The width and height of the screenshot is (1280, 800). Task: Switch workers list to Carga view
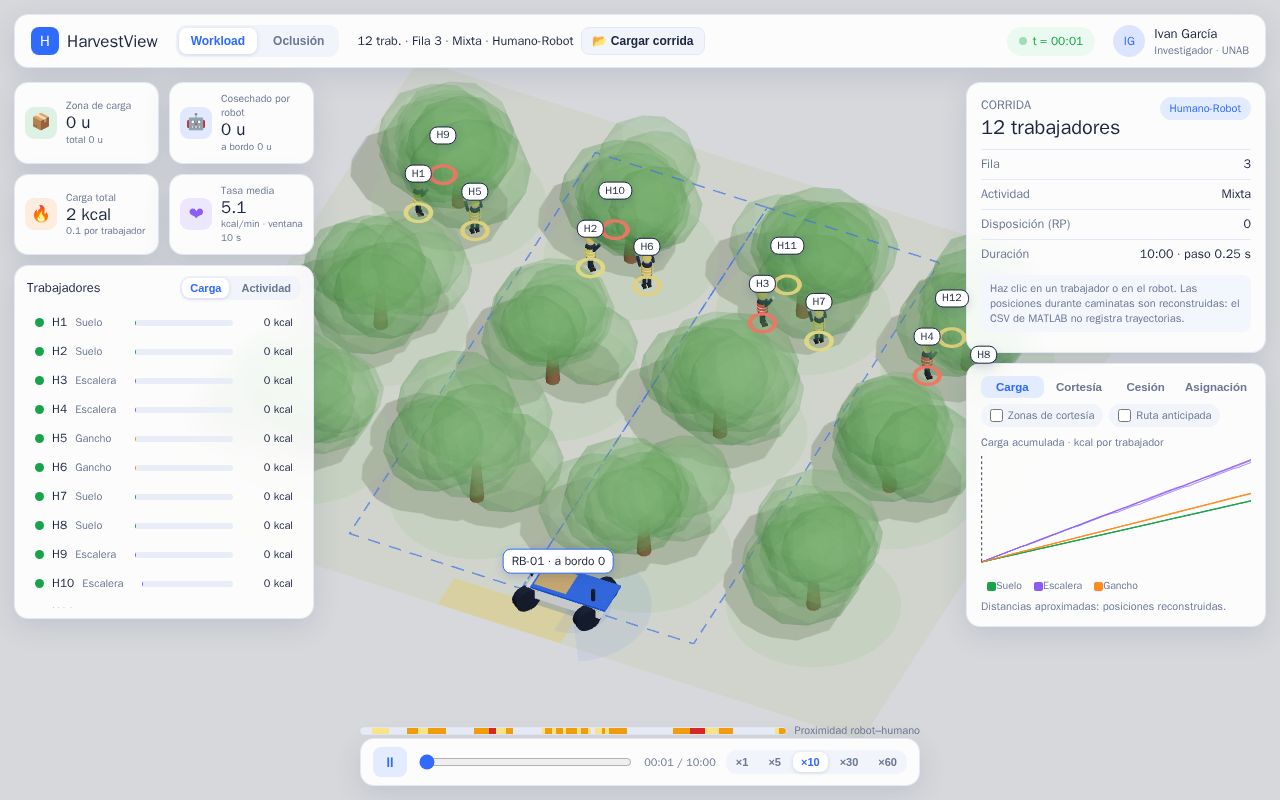(206, 288)
